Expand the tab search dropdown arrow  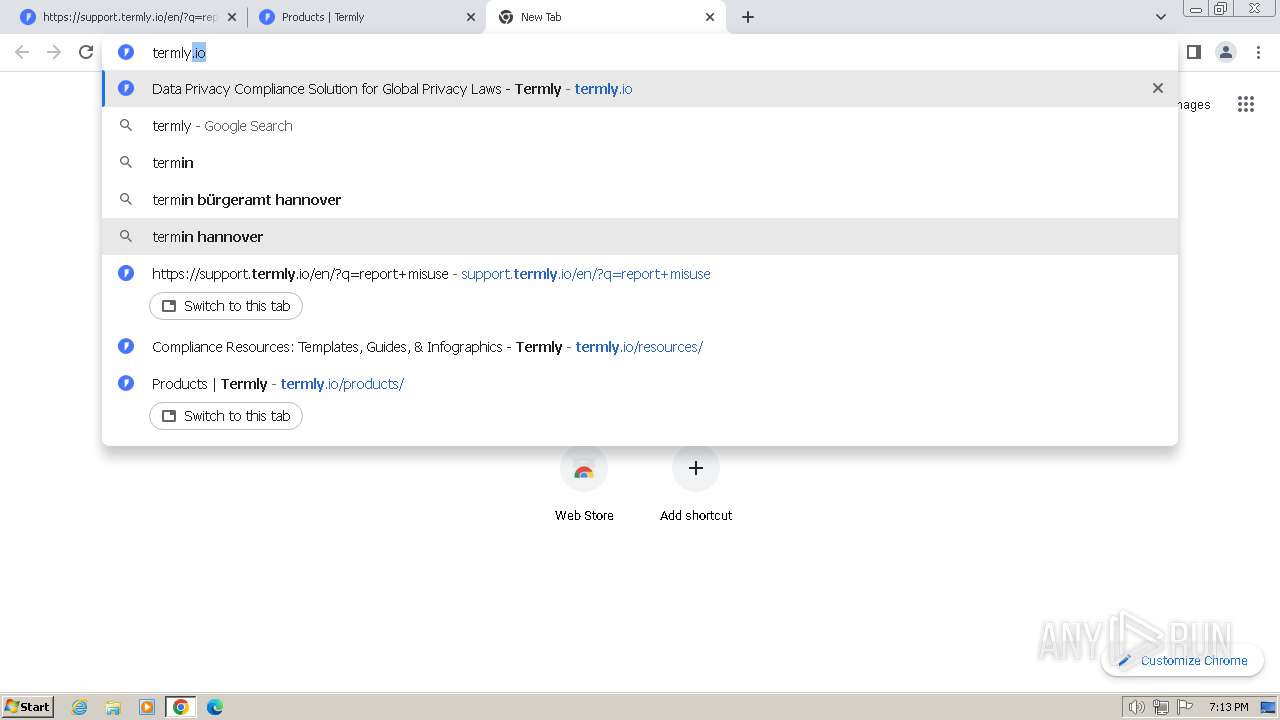[1160, 17]
